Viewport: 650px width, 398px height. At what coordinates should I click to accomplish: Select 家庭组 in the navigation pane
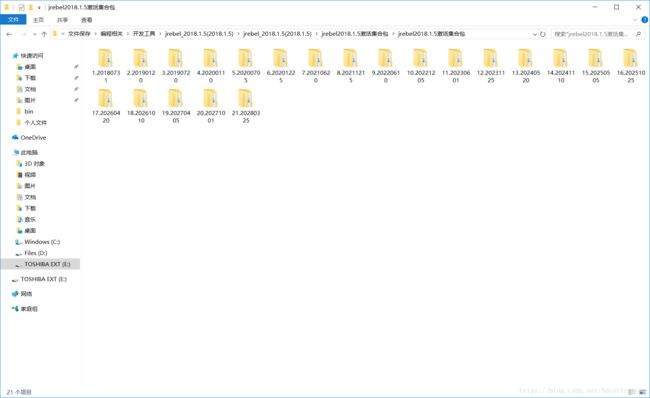point(29,309)
